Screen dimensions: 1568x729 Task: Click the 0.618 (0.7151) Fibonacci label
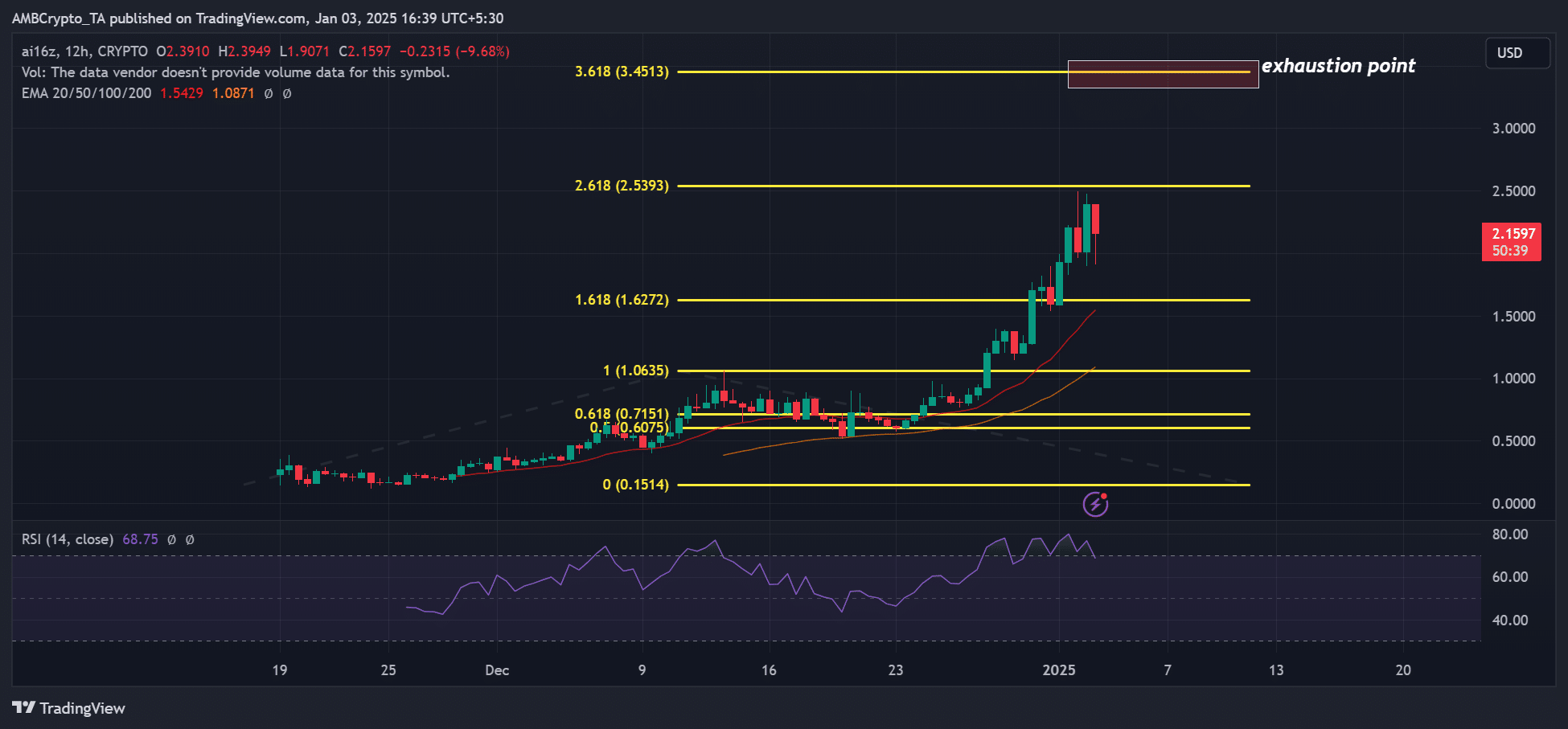coord(622,414)
